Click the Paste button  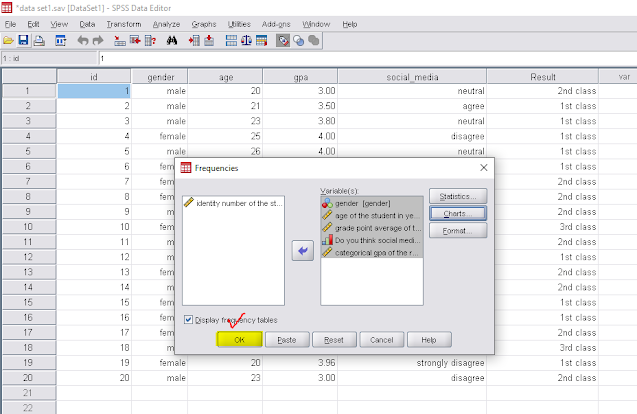(287, 340)
